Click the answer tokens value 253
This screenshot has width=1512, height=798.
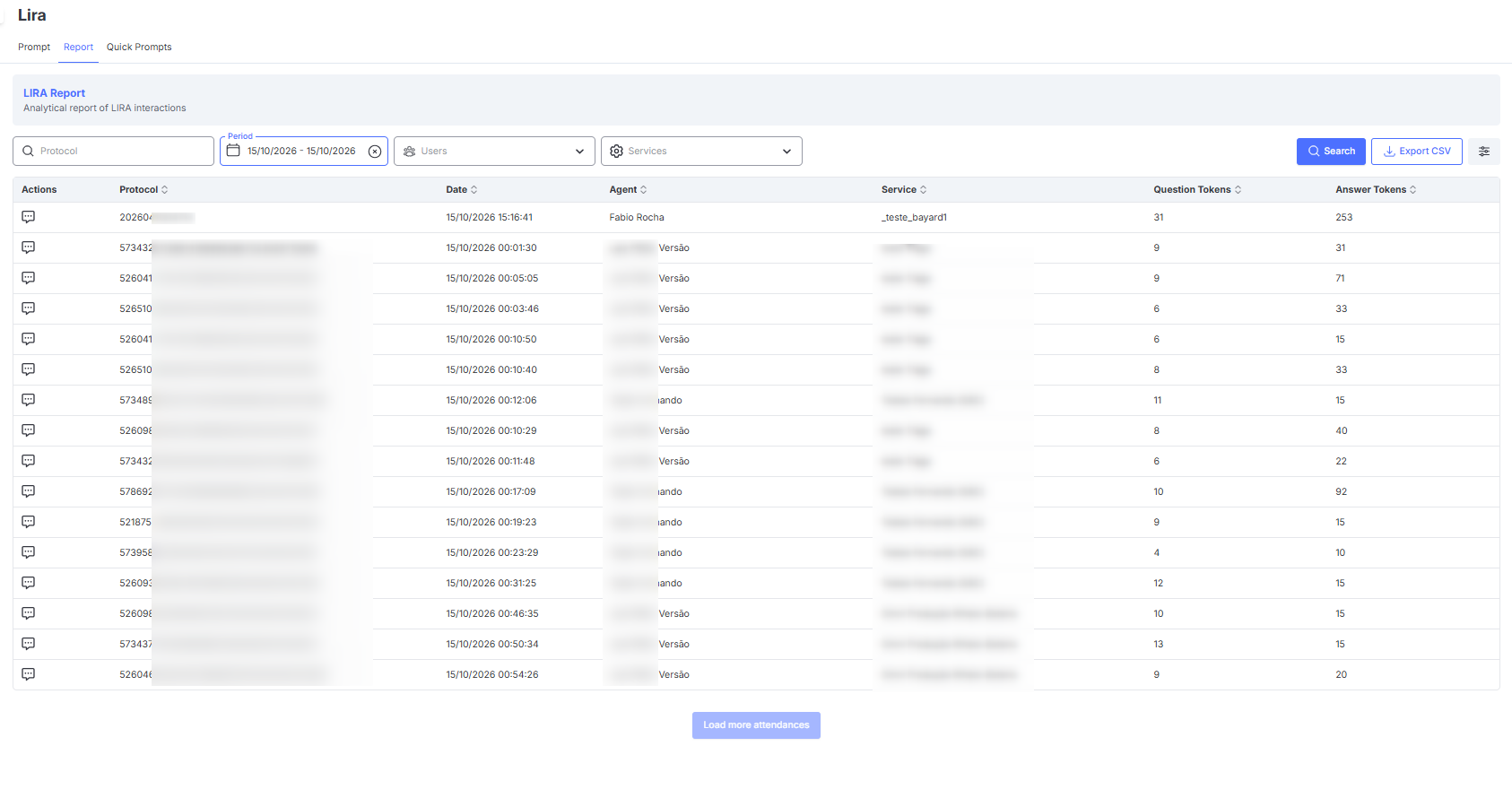click(1343, 217)
